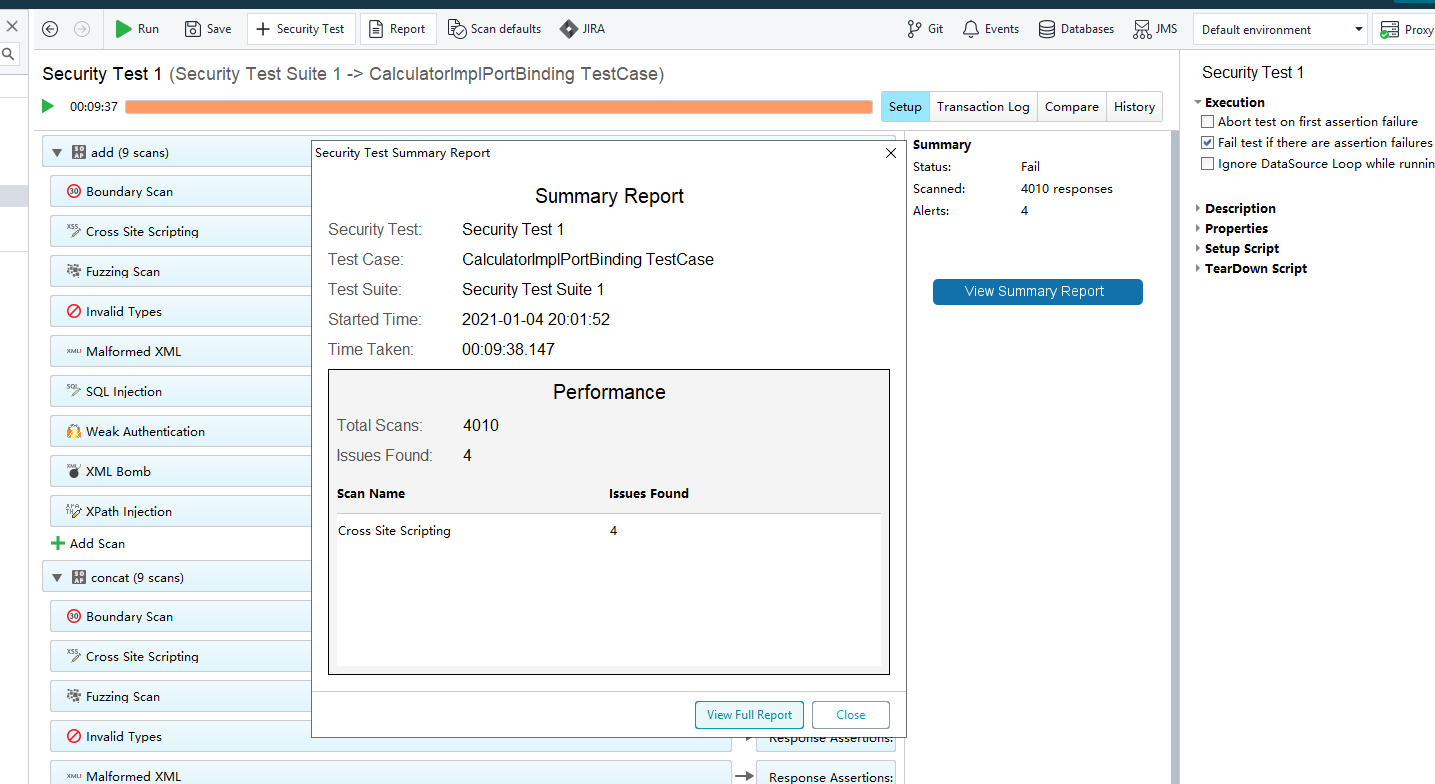
Task: Open Scan defaults settings
Action: (494, 29)
